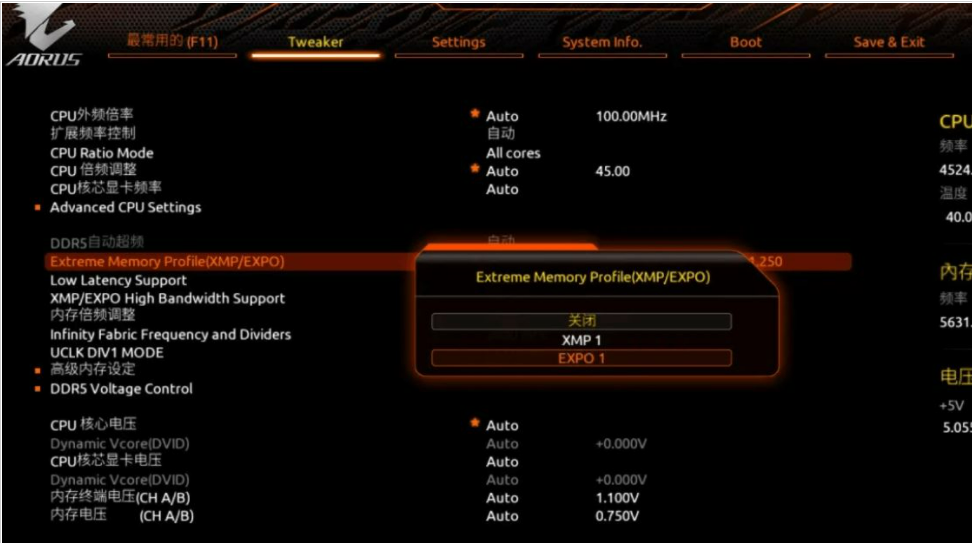Choose EXPO 1 profile option
Viewport: 972px width, 543px height.
pos(581,358)
